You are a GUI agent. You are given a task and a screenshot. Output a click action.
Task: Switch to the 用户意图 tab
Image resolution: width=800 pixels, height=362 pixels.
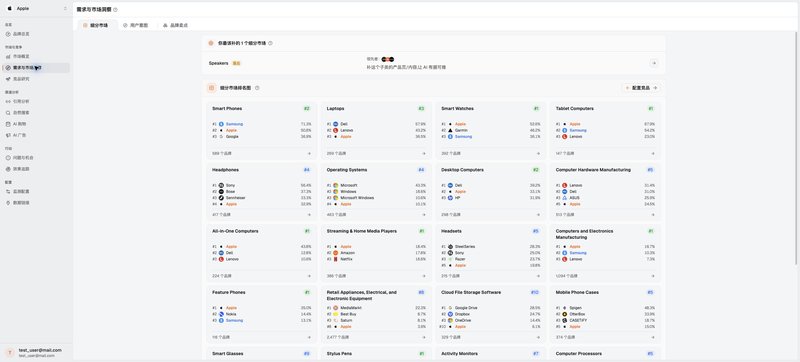136,25
